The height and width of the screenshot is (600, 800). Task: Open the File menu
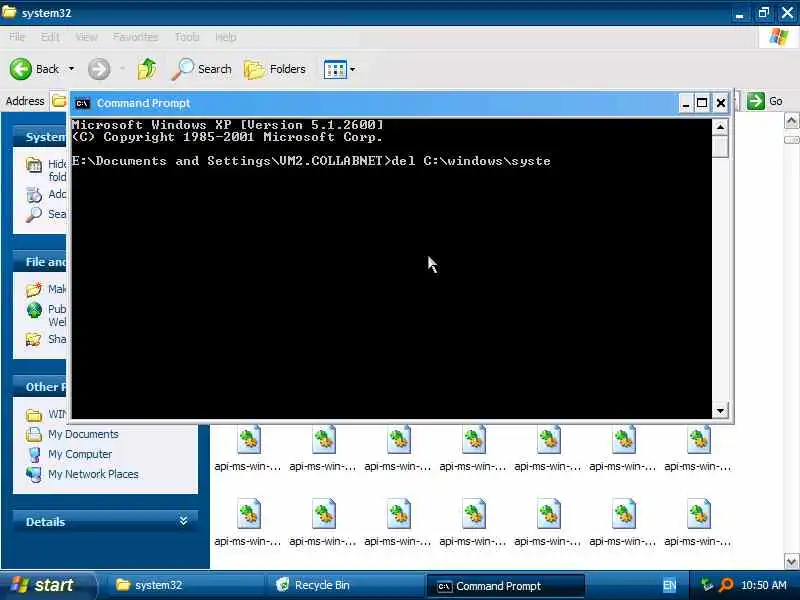17,37
